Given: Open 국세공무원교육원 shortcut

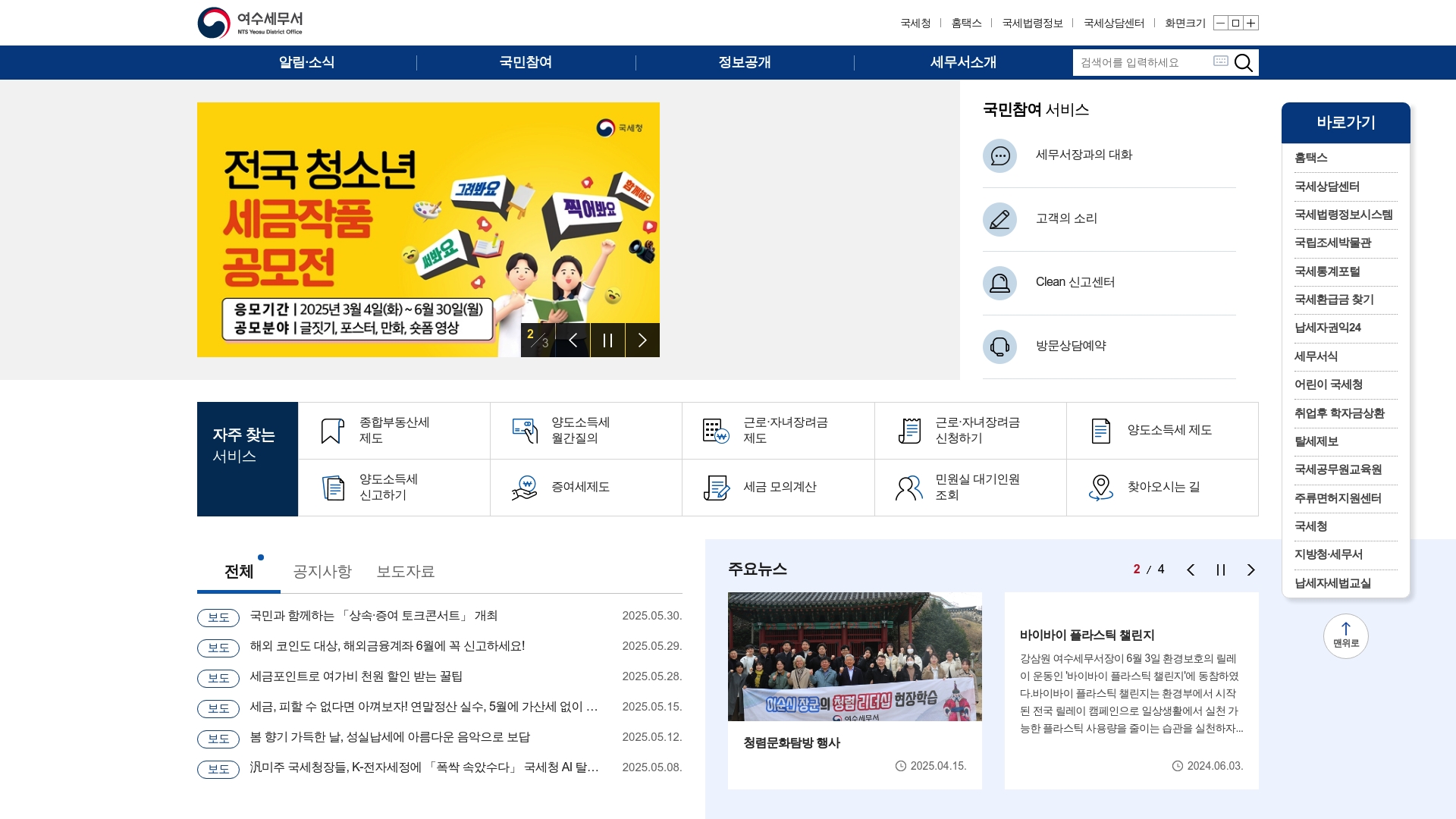Looking at the screenshot, I should pos(1338,469).
